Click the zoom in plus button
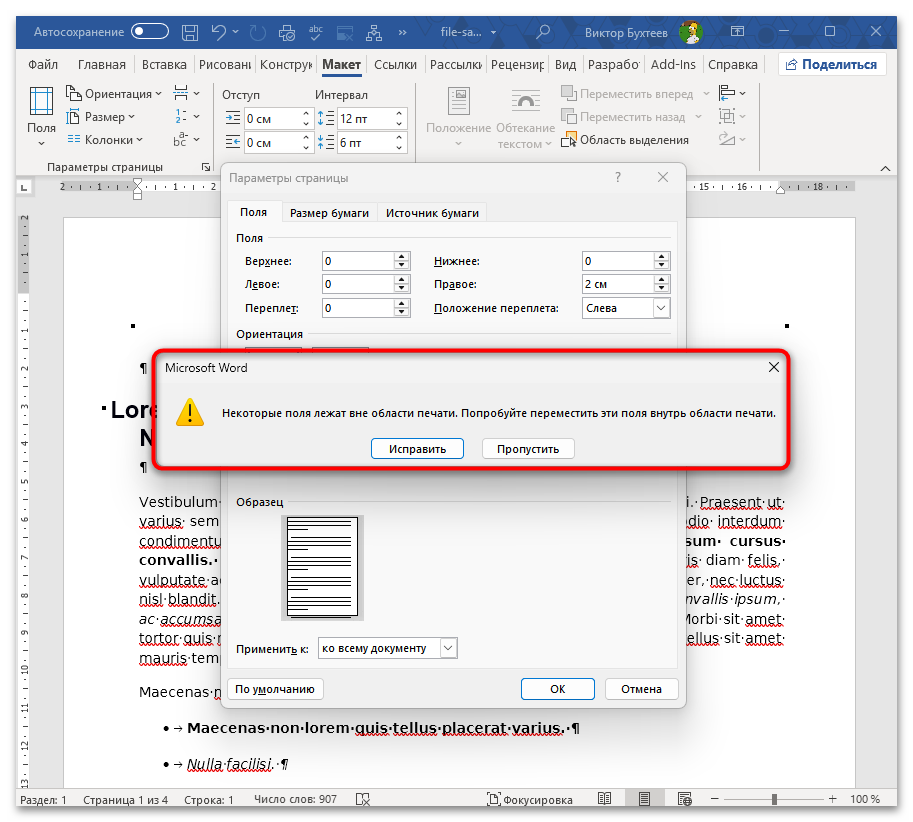913x822 pixels. pyautogui.click(x=833, y=799)
